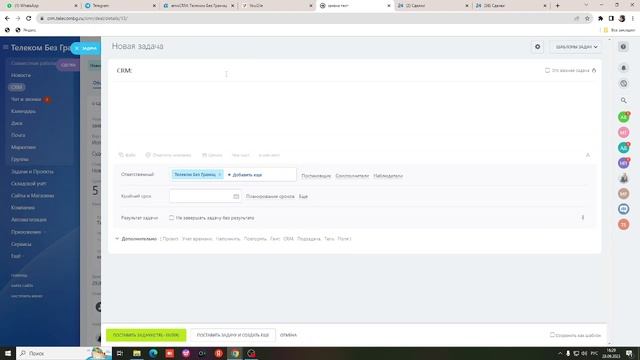The image size is (640, 360).
Task: Click Поставить задачу и создать еще
Action: (x=233, y=335)
